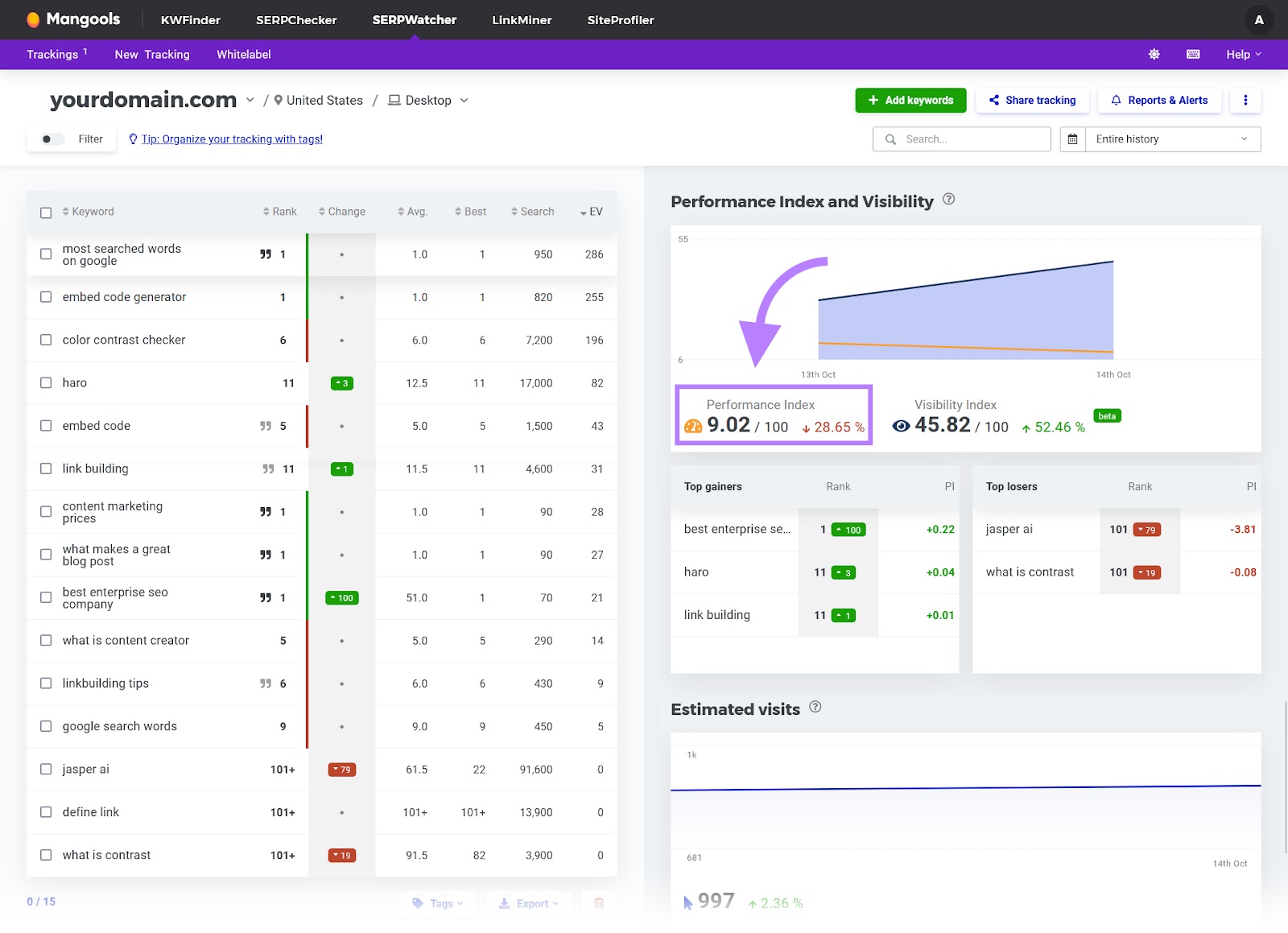
Task: Click the Performance Index gauge indicator
Action: point(693,426)
